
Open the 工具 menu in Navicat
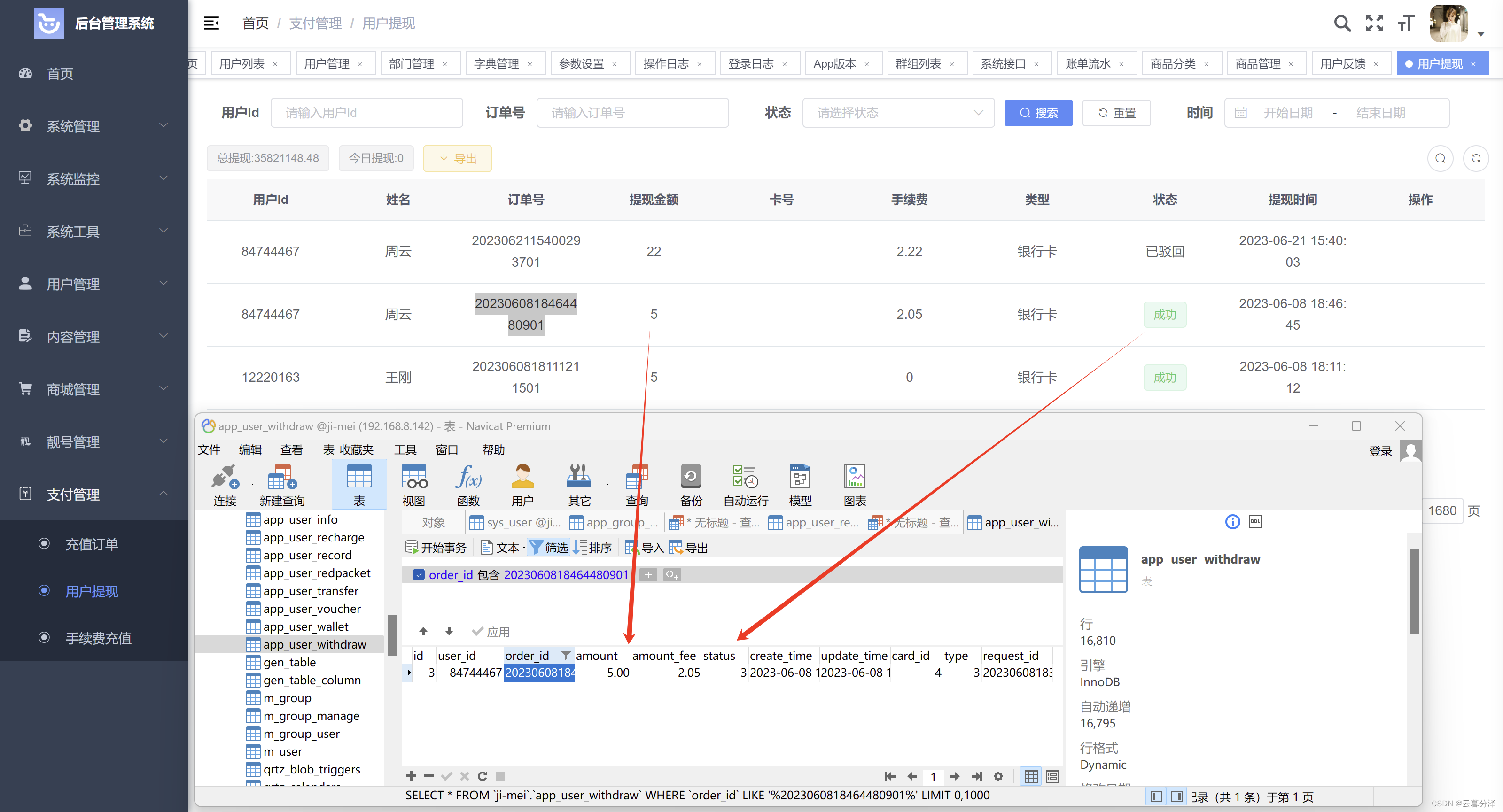pos(405,450)
